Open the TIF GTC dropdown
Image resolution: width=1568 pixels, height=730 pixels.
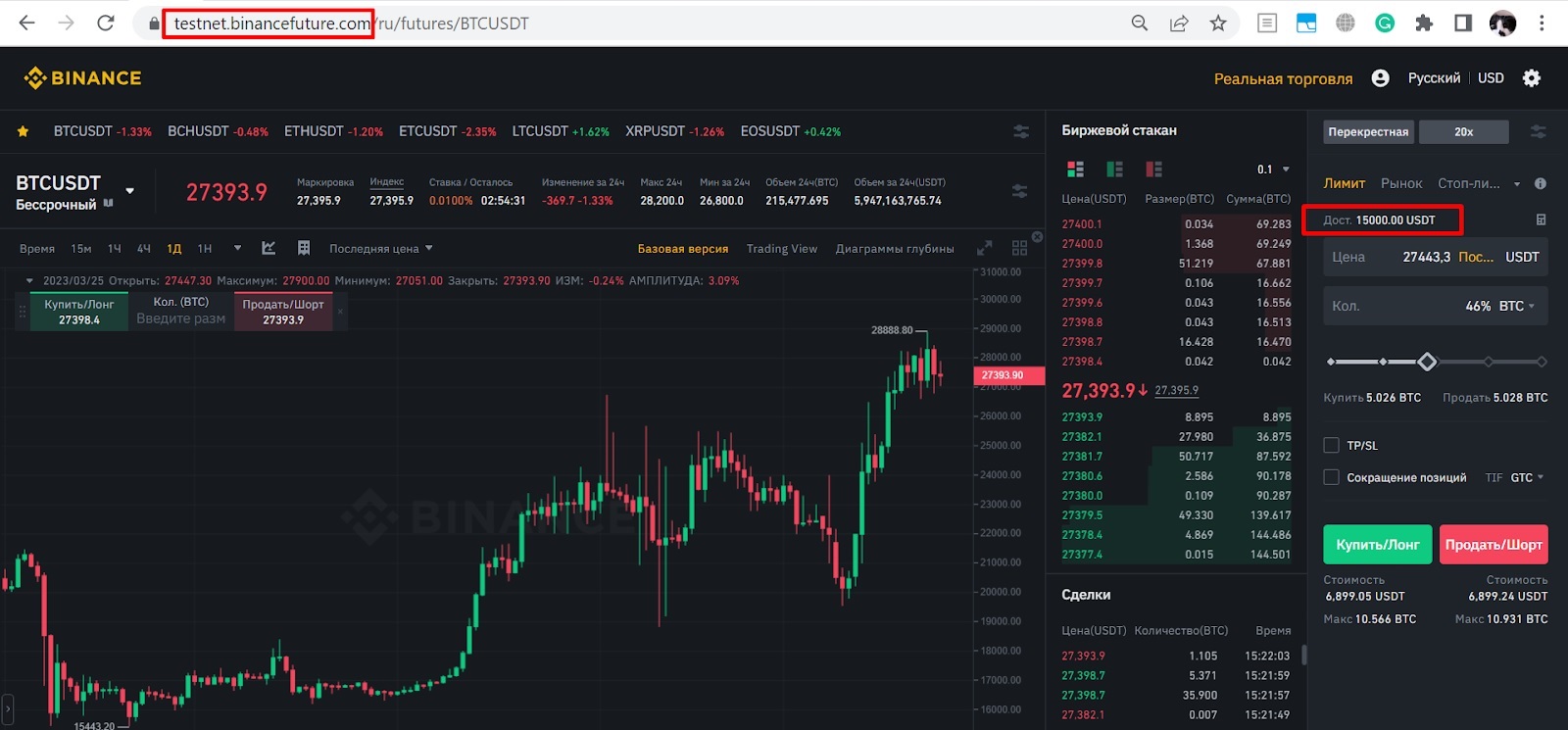[x=1526, y=477]
